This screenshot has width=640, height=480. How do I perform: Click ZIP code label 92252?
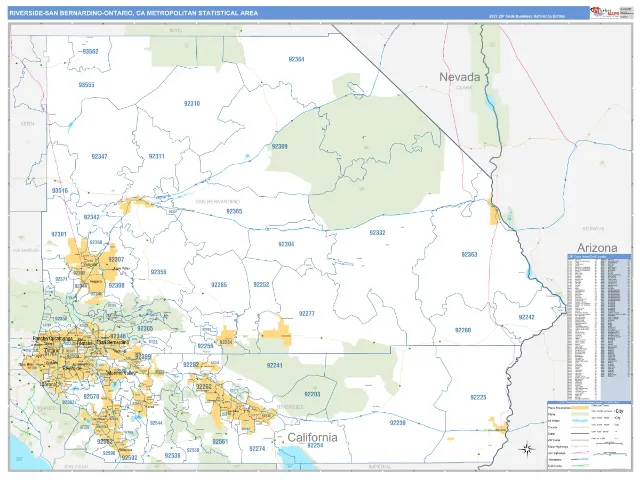261,285
